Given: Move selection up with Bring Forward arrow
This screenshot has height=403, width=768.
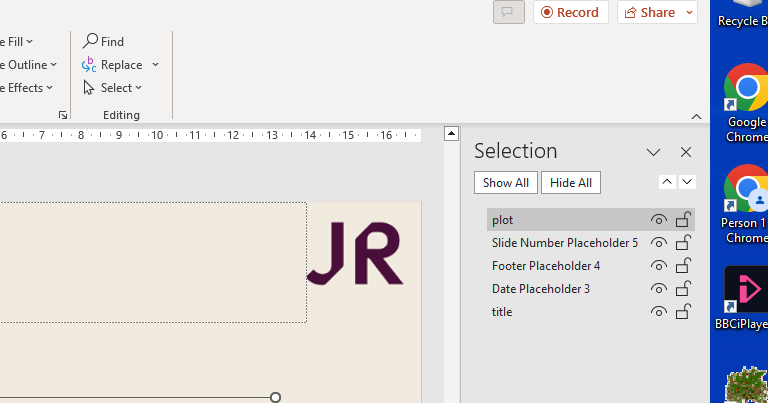Looking at the screenshot, I should click(x=667, y=182).
